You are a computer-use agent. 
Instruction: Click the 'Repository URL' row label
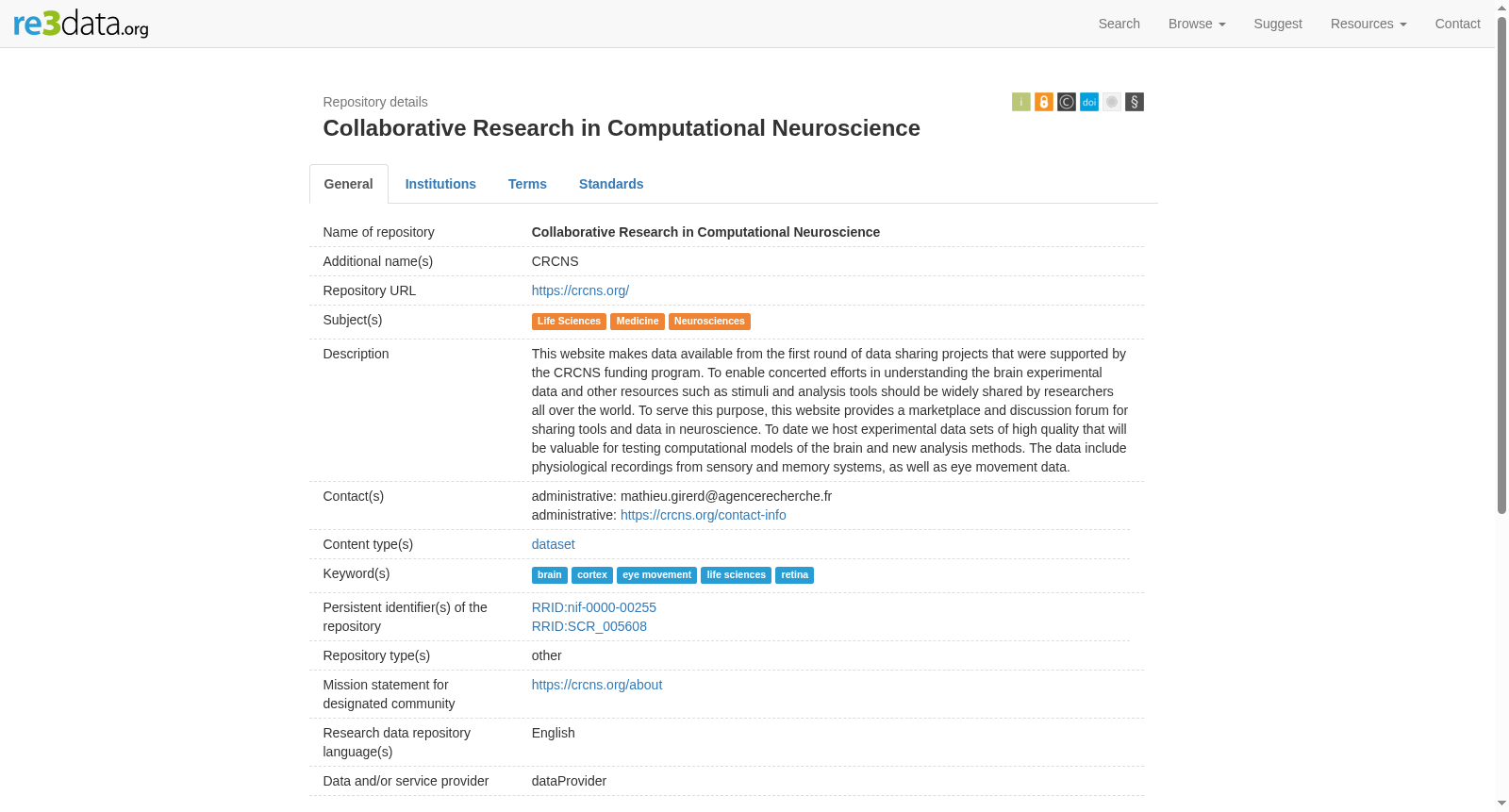pyautogui.click(x=370, y=290)
